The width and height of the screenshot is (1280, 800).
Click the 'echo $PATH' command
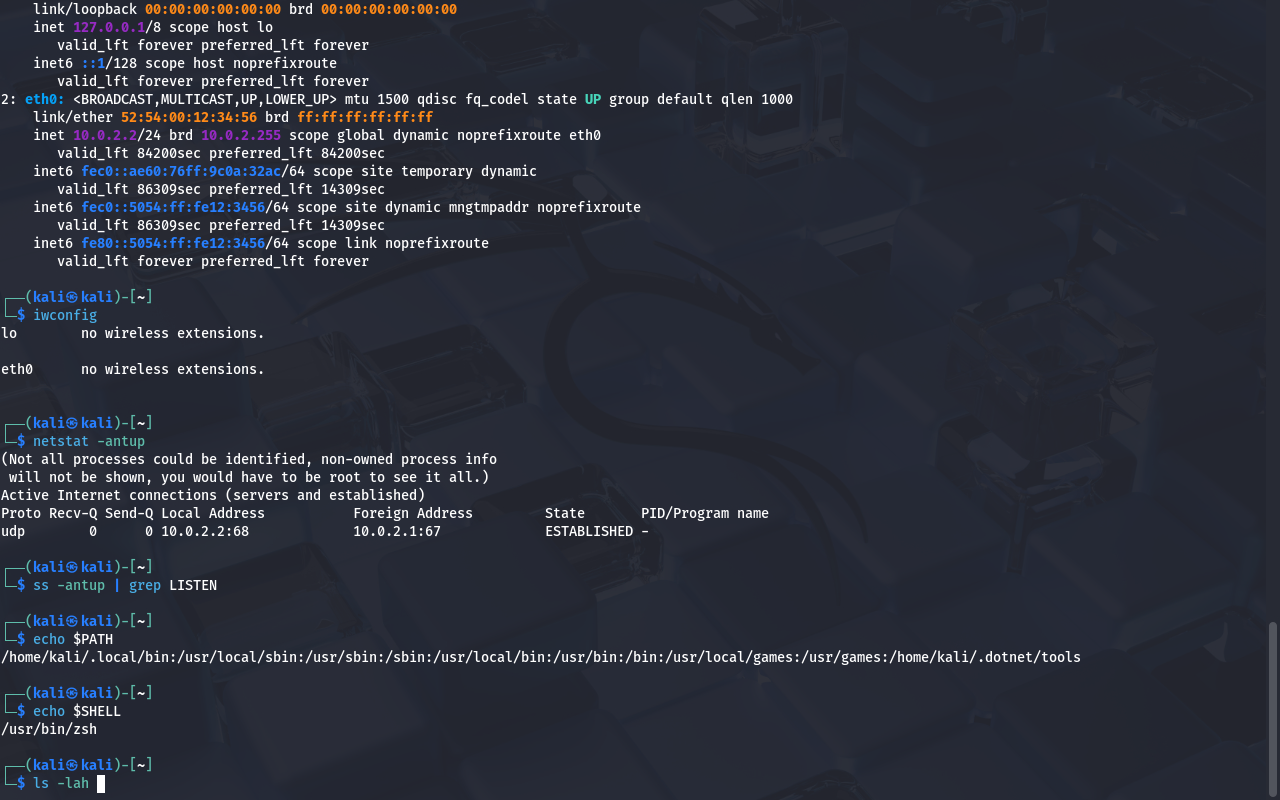[73, 639]
